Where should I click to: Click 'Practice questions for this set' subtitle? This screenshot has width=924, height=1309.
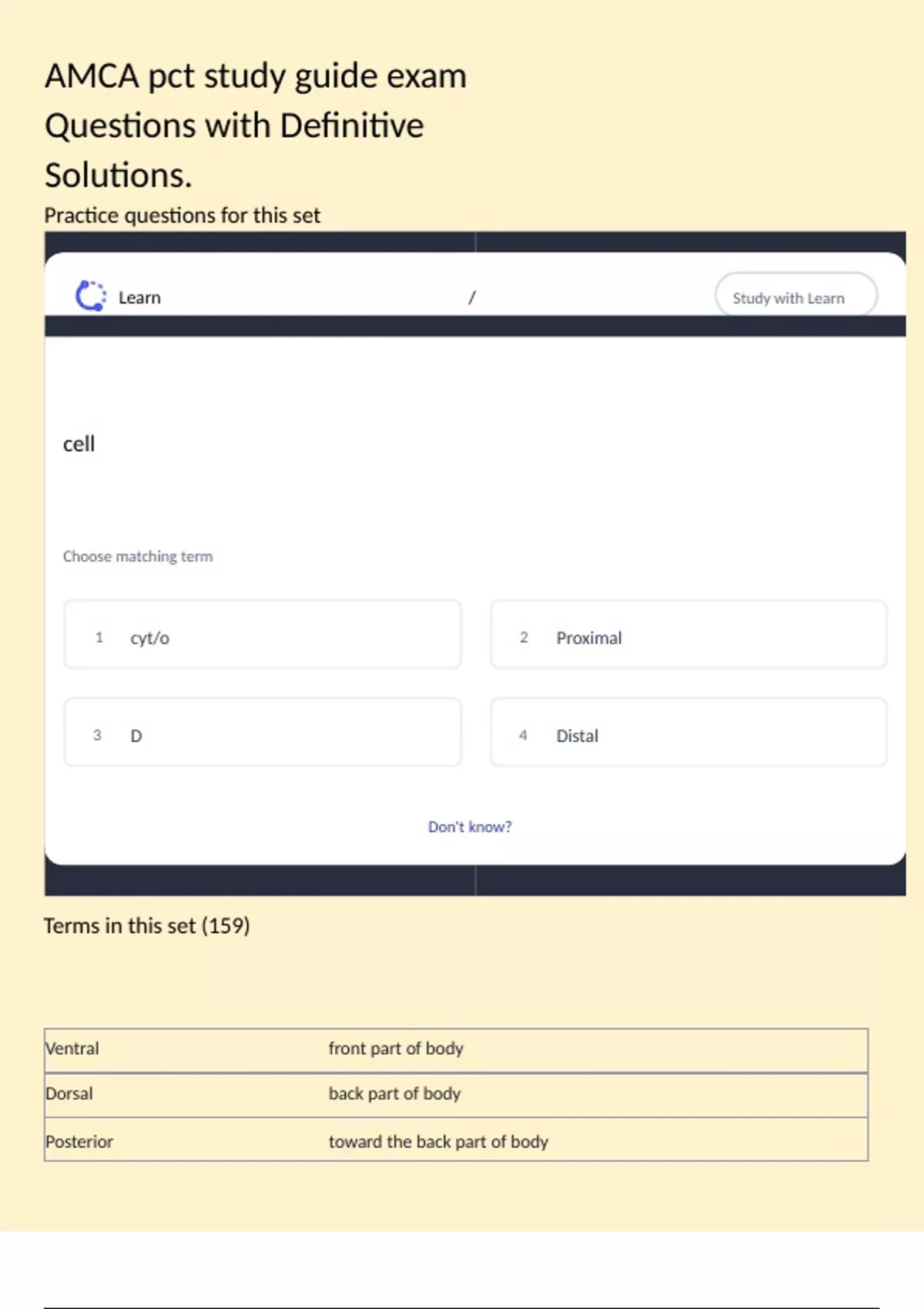(182, 216)
